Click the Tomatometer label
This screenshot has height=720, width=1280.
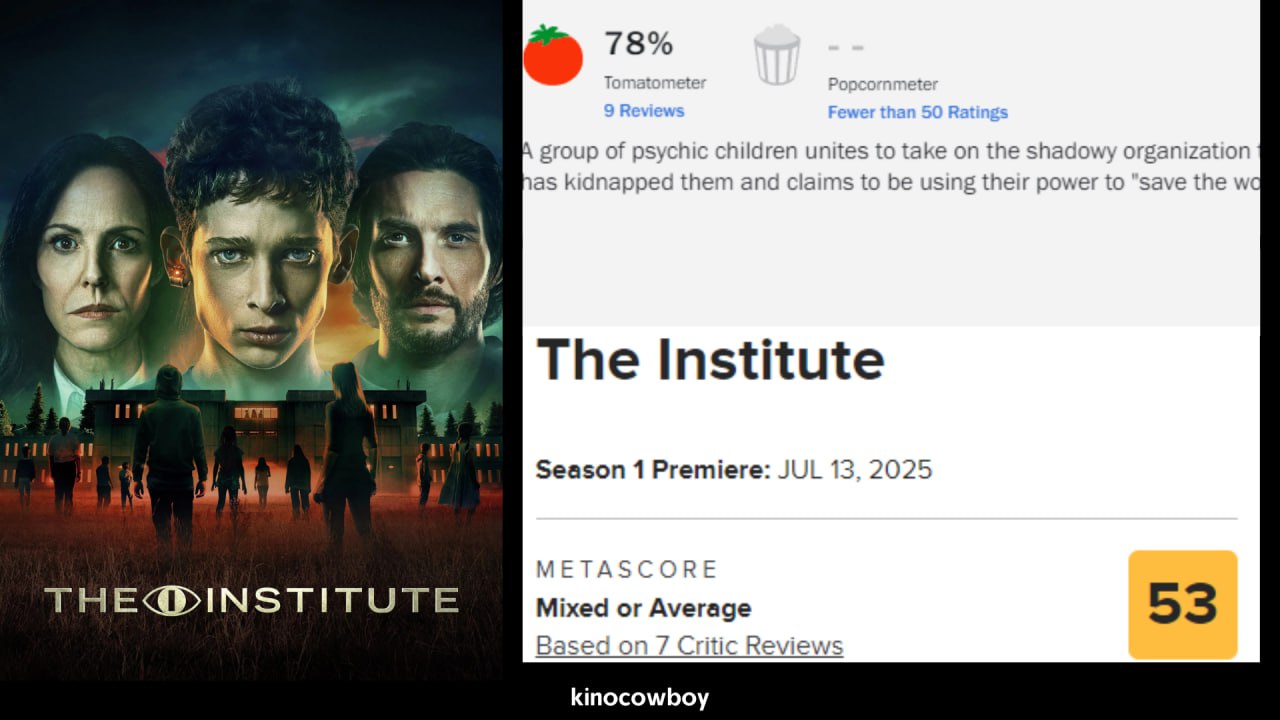point(655,83)
